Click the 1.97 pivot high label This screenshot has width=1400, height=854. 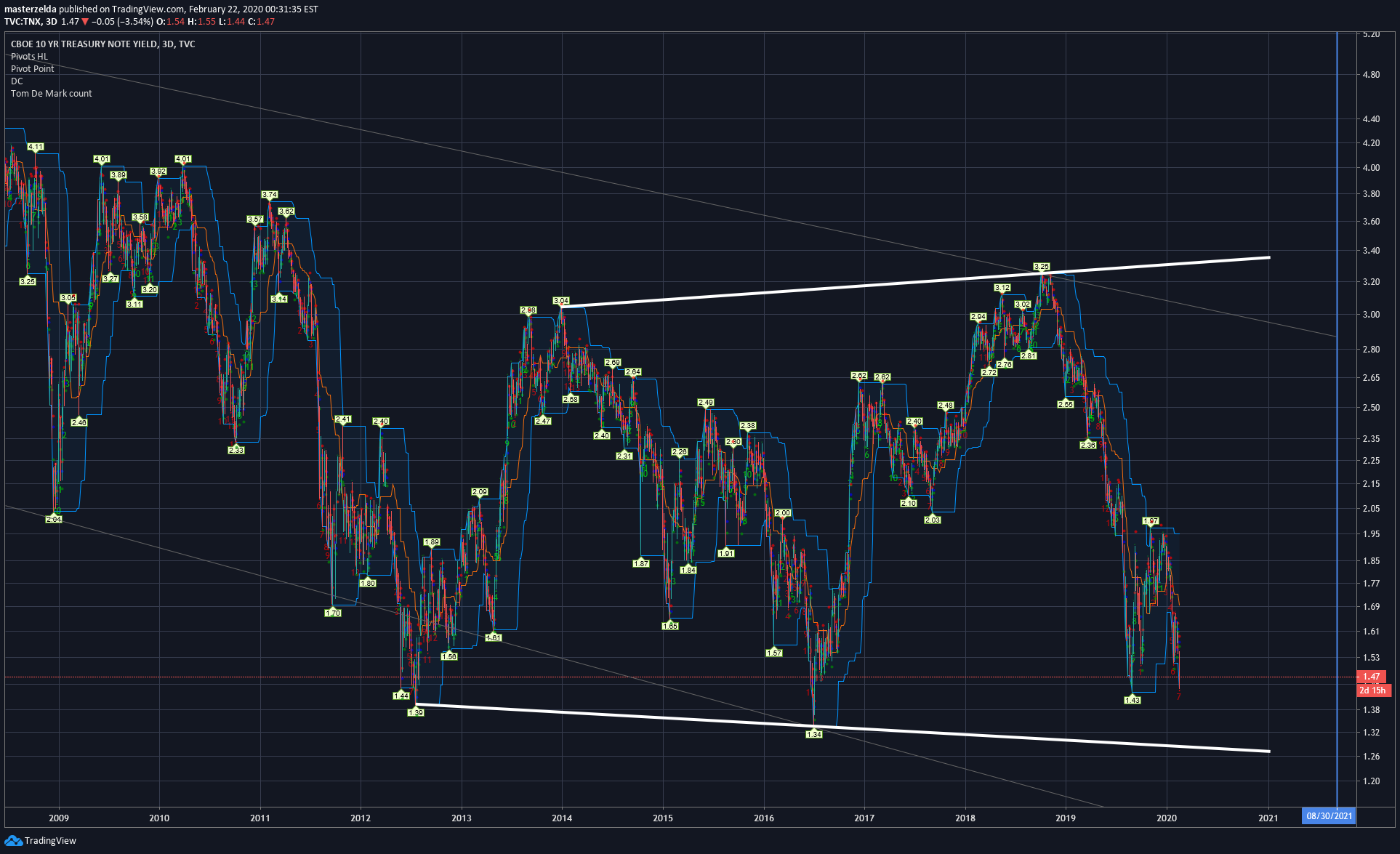pyautogui.click(x=1151, y=521)
